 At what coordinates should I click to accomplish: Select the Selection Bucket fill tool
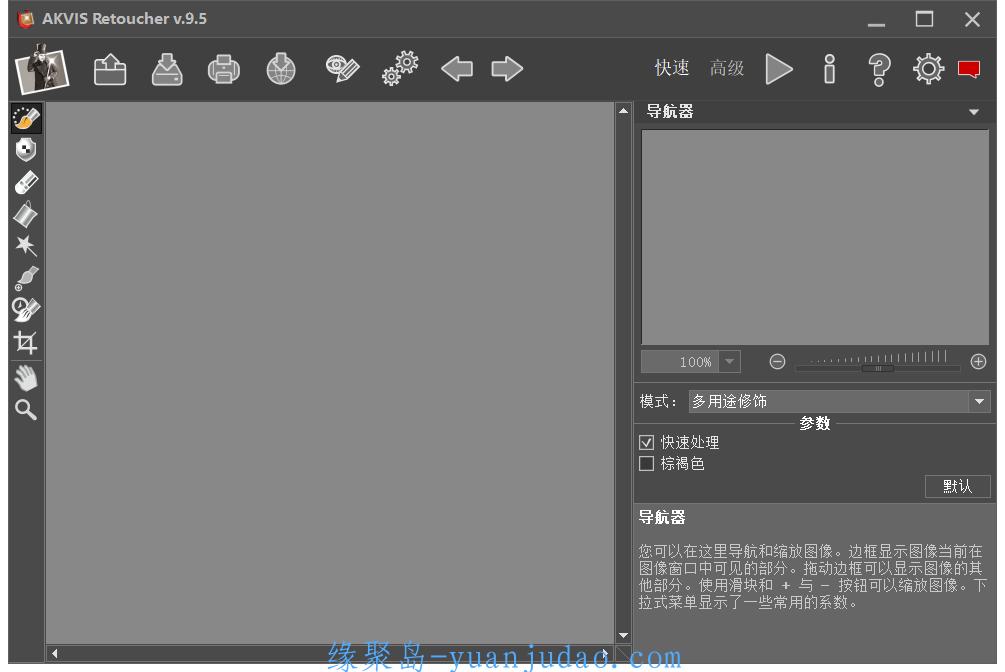tap(26, 214)
